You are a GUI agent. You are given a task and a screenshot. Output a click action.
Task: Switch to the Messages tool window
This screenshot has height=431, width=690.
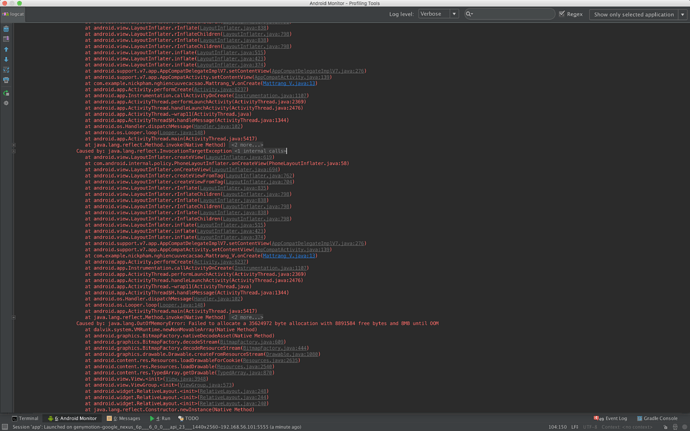(x=124, y=418)
